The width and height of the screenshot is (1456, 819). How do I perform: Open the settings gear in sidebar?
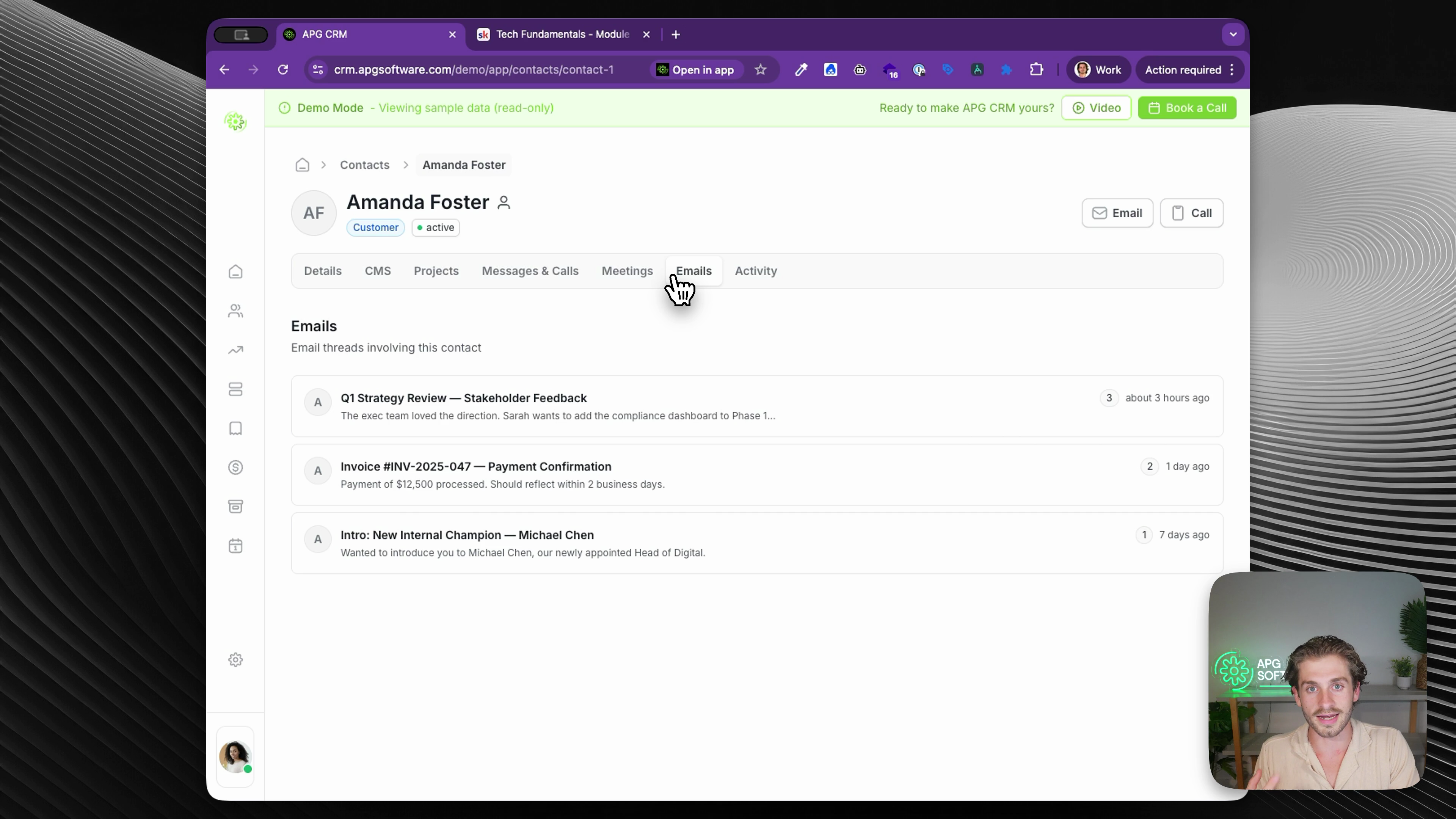pyautogui.click(x=236, y=660)
